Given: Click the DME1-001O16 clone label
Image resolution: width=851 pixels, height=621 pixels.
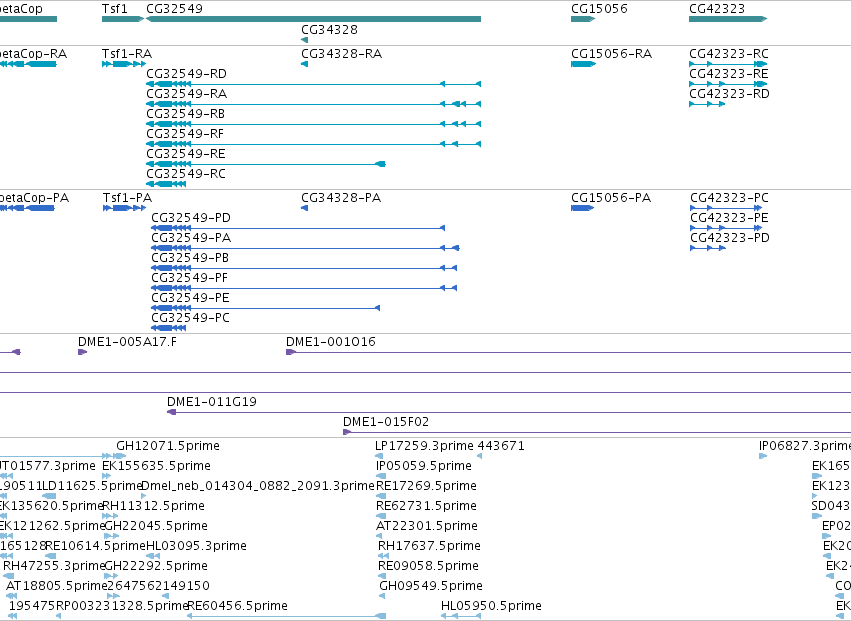Looking at the screenshot, I should (331, 342).
